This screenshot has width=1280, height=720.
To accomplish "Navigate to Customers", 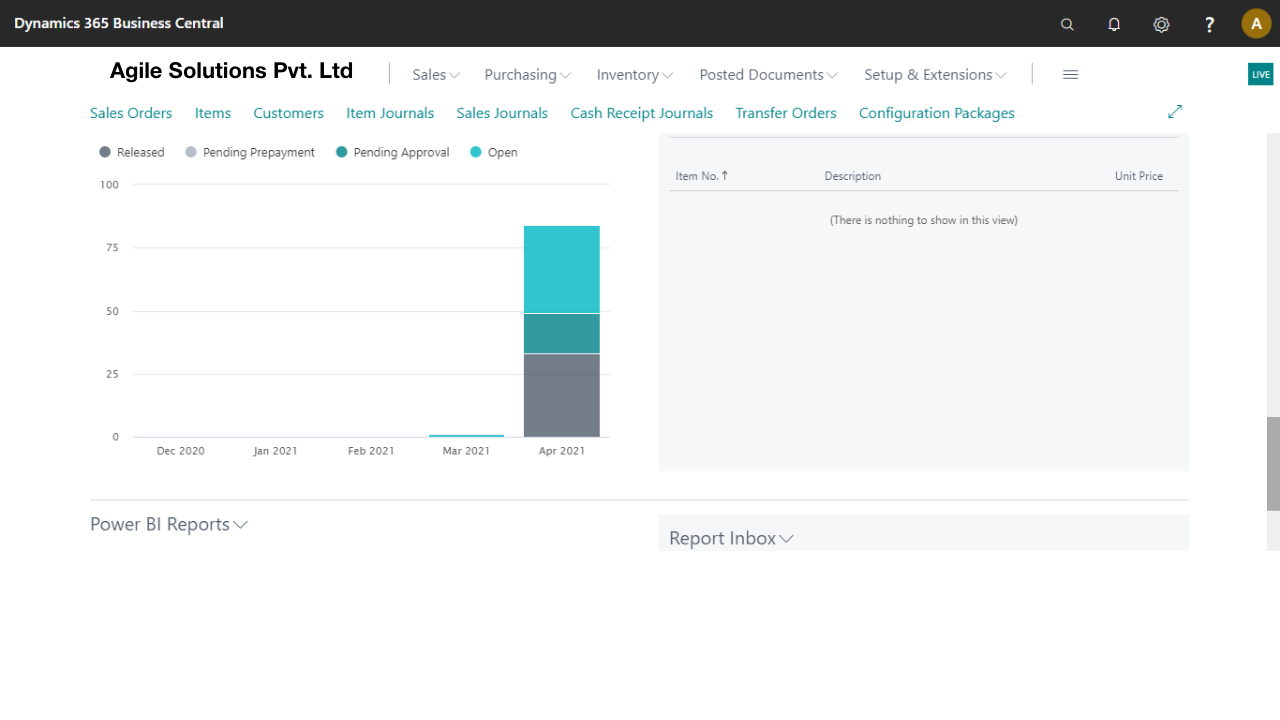I will (x=289, y=113).
